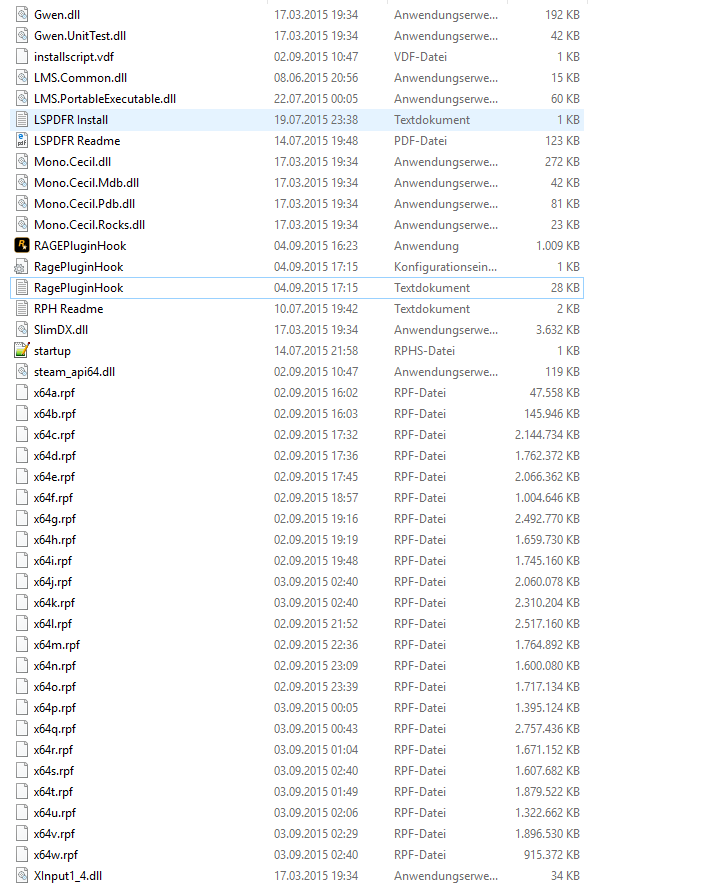This screenshot has width=717, height=887.
Task: Click the XInput1_4.dll file icon
Action: click(x=22, y=875)
